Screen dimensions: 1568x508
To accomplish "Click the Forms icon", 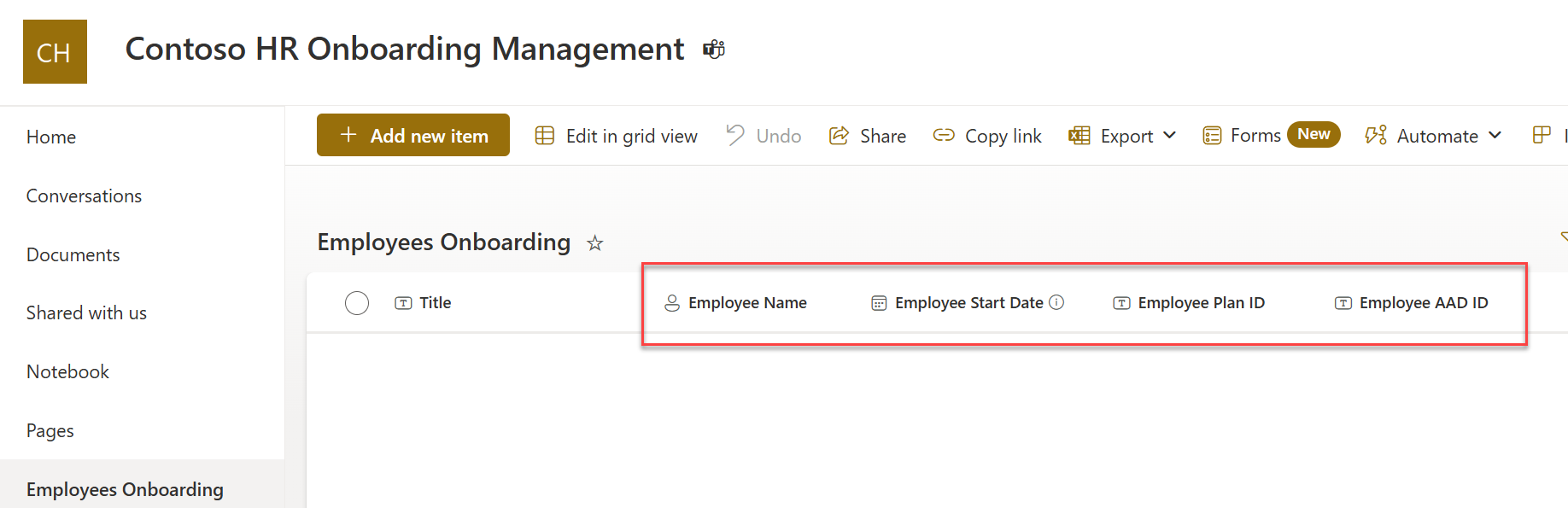I will (1212, 136).
